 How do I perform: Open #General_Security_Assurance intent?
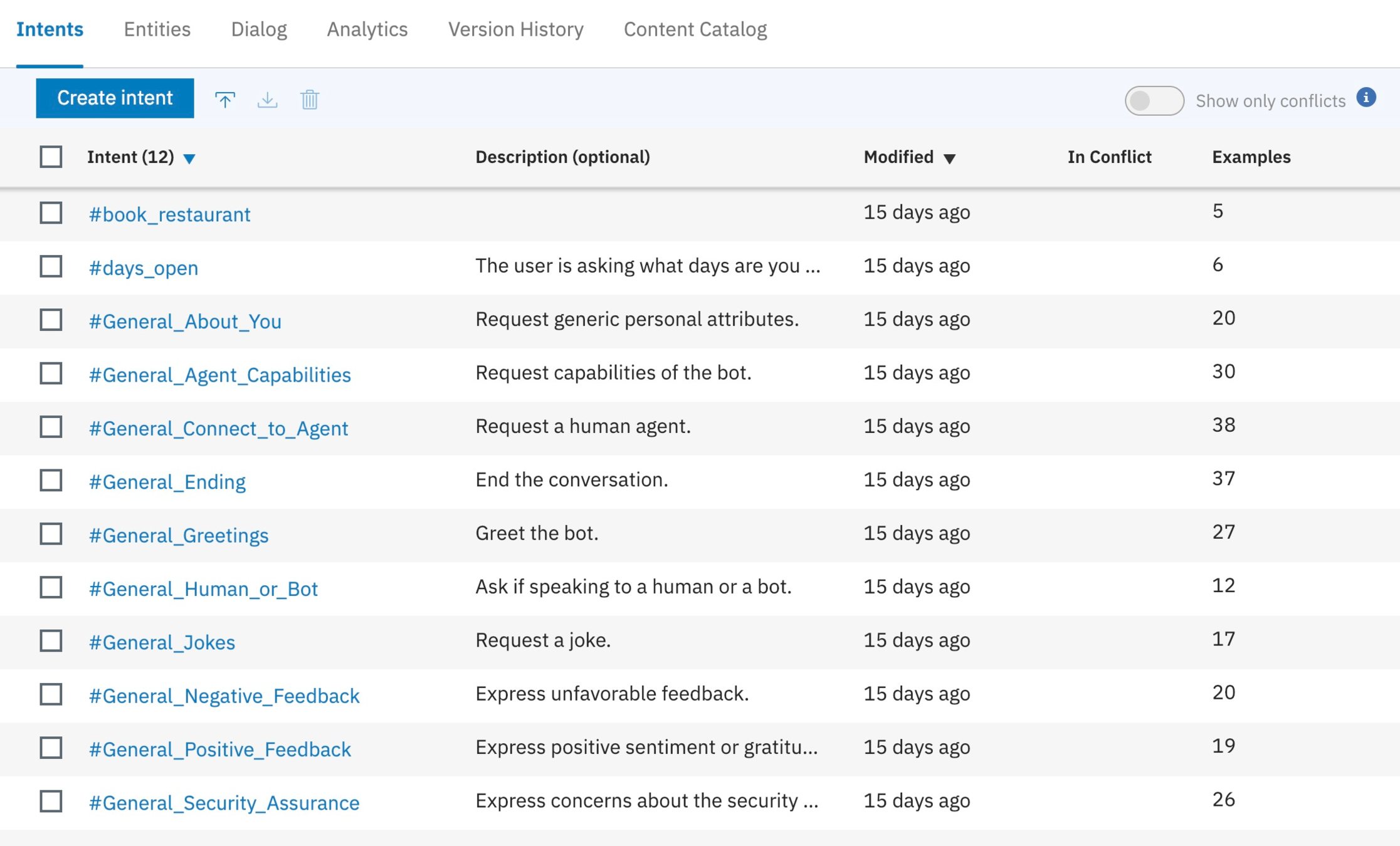click(224, 803)
